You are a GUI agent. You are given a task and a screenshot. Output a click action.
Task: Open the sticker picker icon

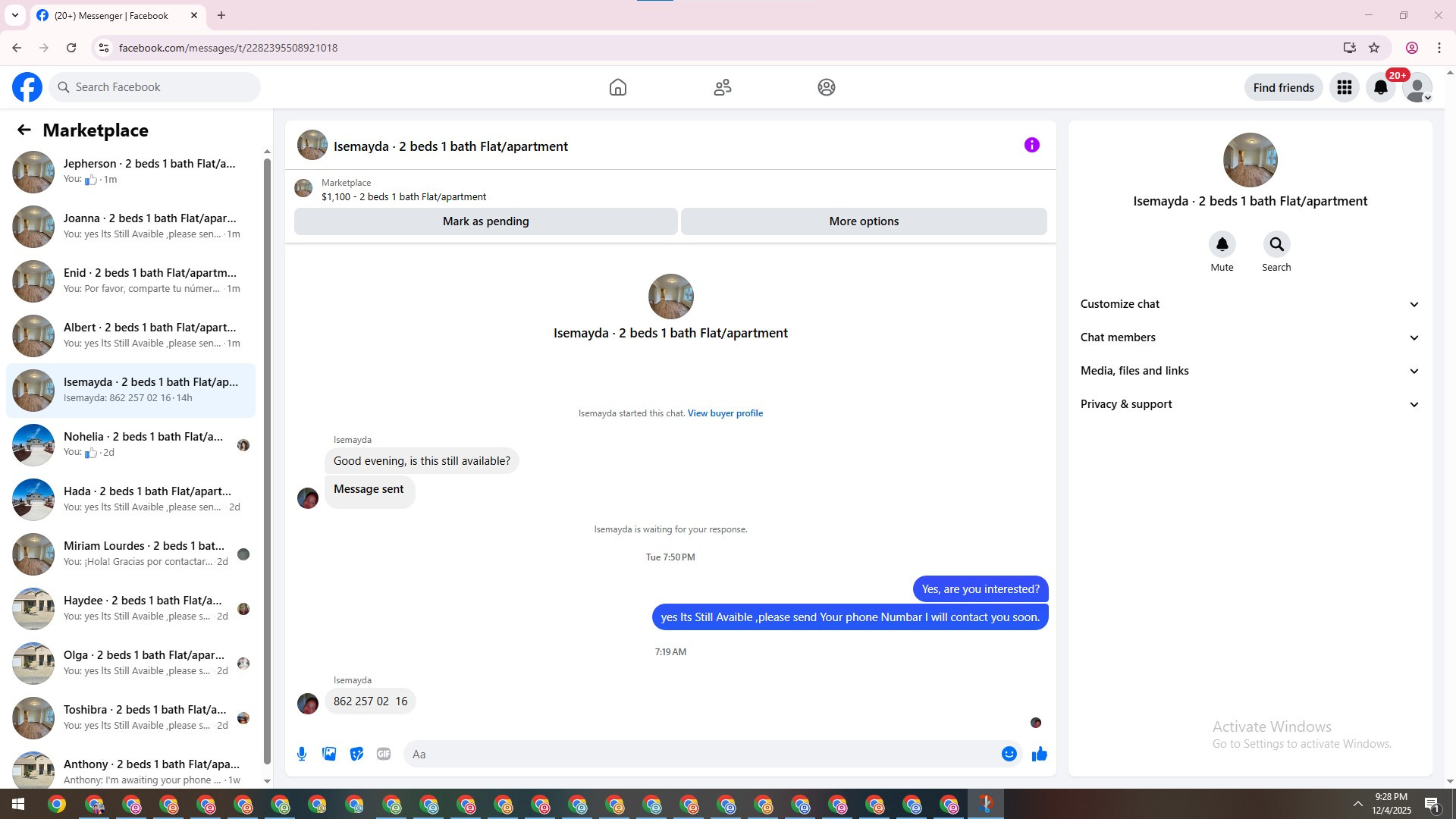point(356,754)
